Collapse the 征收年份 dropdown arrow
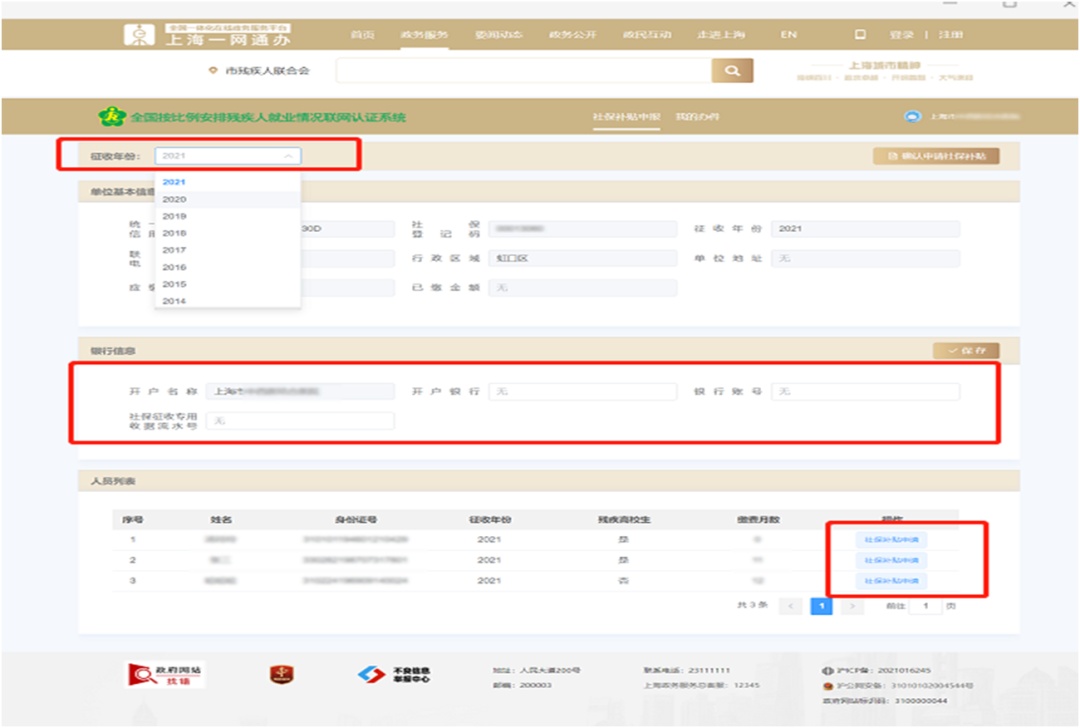 (x=288, y=156)
